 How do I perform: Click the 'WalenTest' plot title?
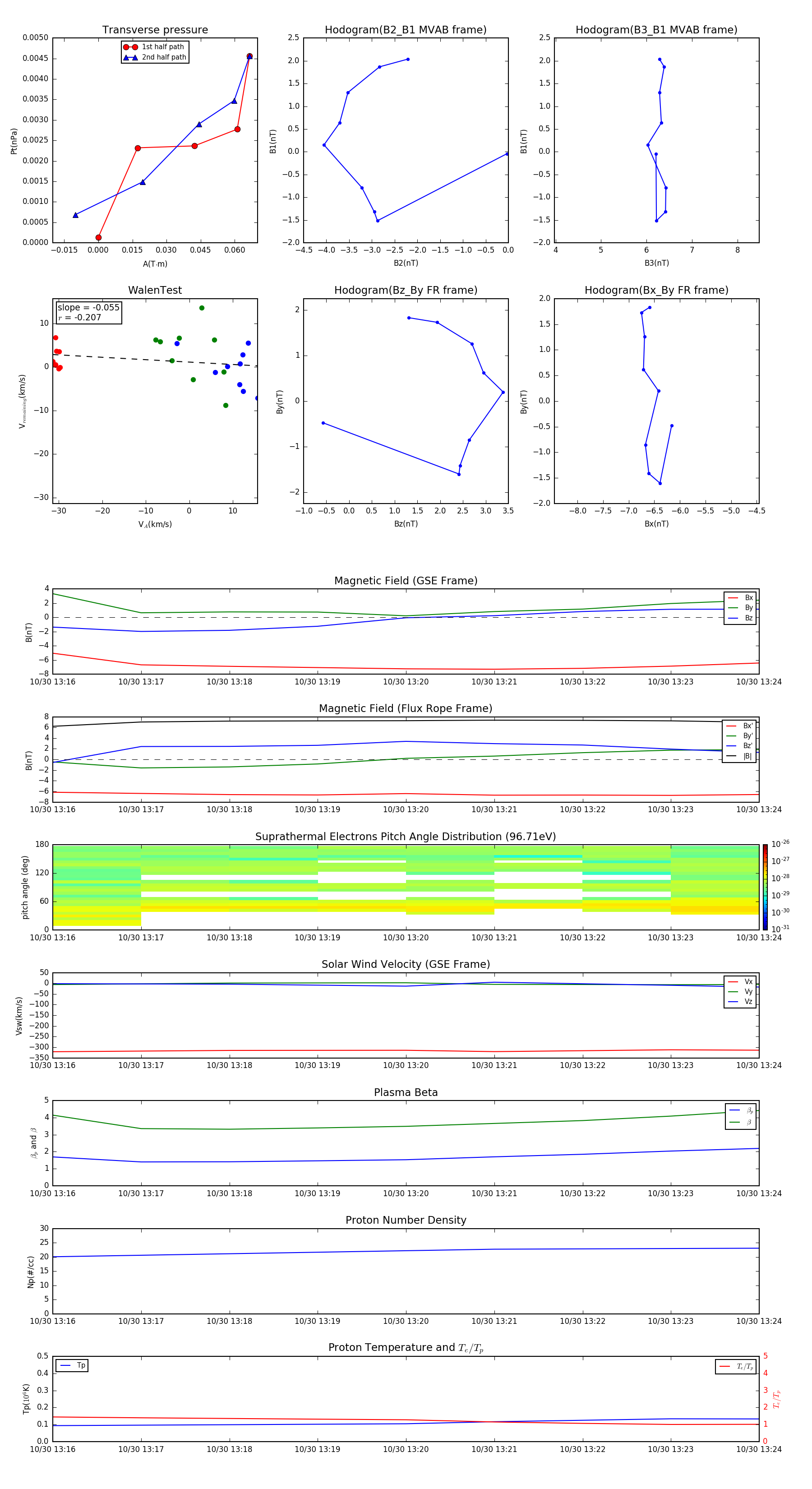(155, 290)
